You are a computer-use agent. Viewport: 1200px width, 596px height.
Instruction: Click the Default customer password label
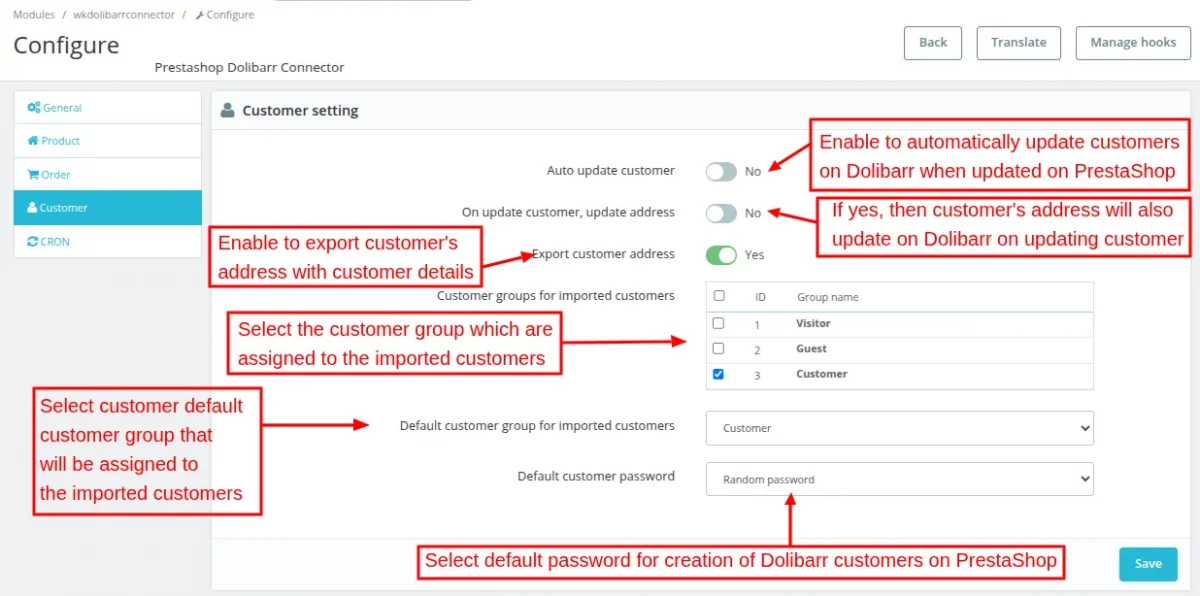tap(596, 476)
